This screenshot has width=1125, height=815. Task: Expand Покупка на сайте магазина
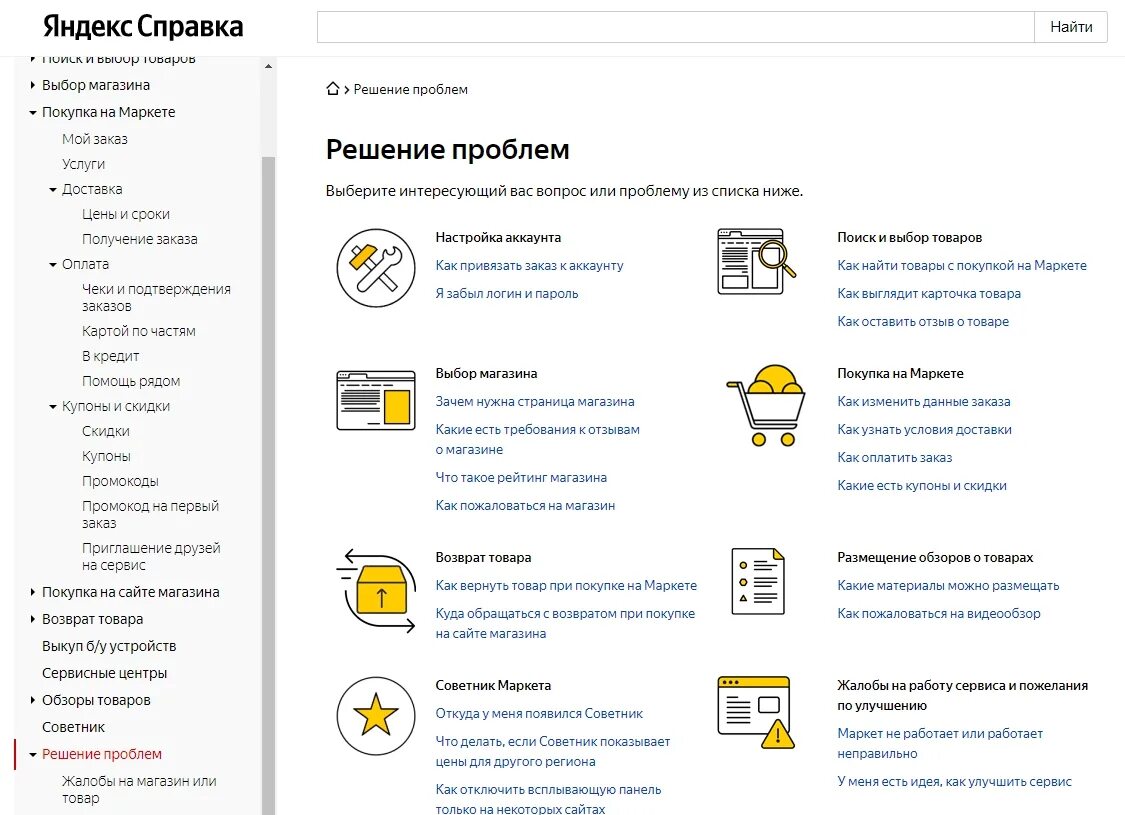tap(32, 592)
